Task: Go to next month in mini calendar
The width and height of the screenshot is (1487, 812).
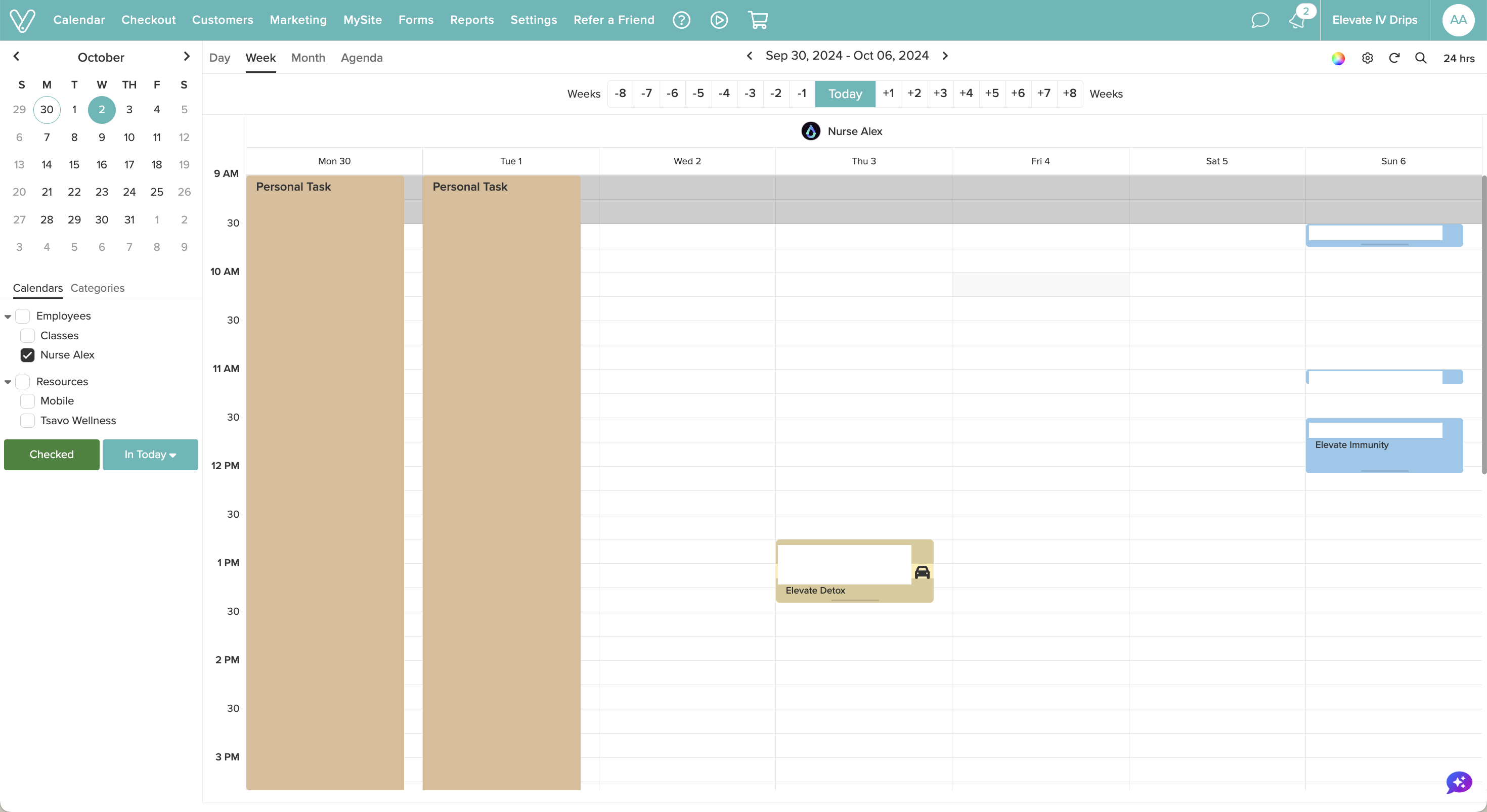Action: pyautogui.click(x=186, y=57)
